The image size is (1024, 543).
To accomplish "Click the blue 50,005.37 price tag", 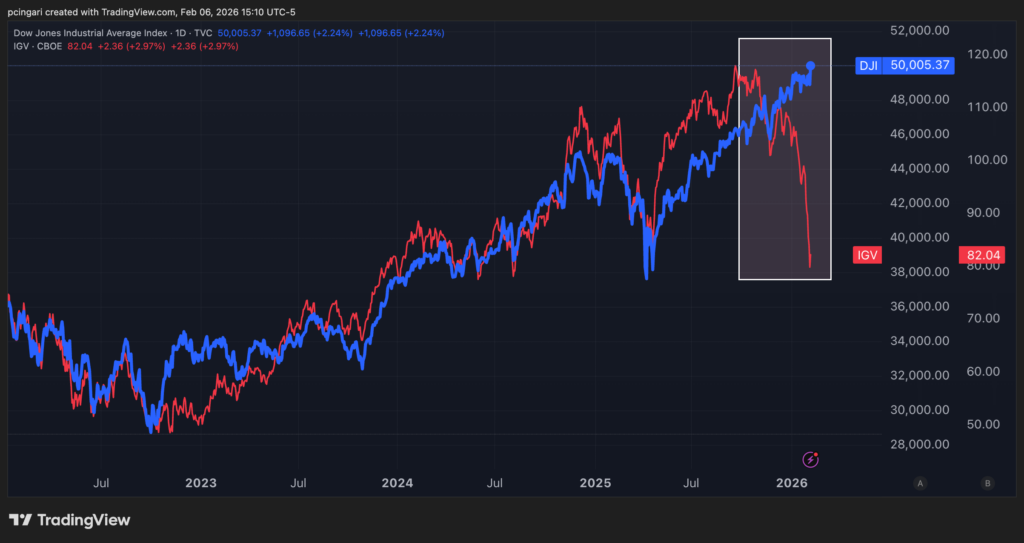I will 919,66.
